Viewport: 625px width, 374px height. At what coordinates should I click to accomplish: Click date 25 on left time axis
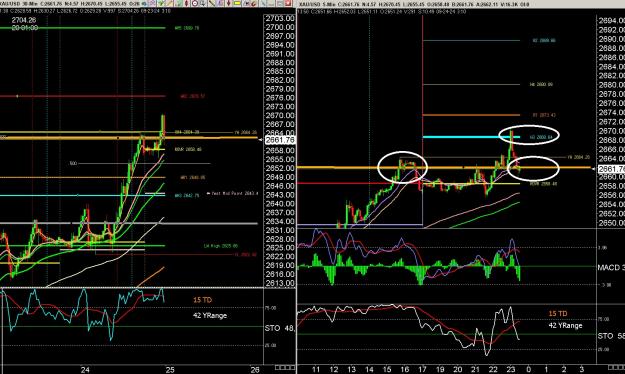(x=170, y=370)
